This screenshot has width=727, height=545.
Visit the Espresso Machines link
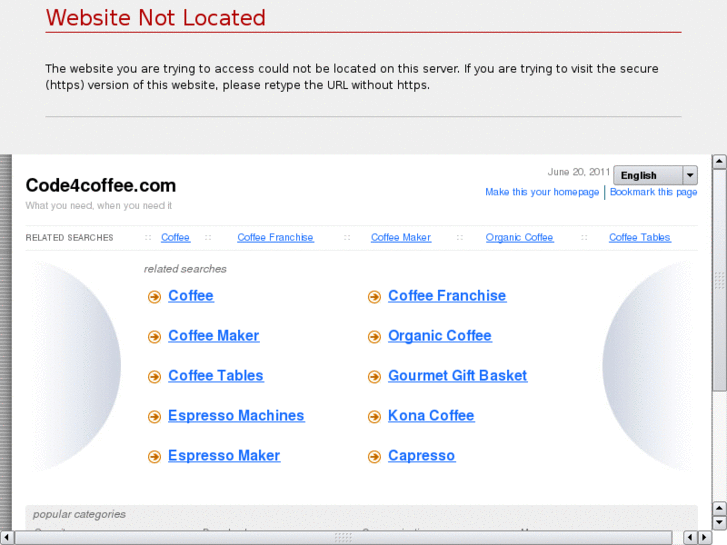pos(236,415)
